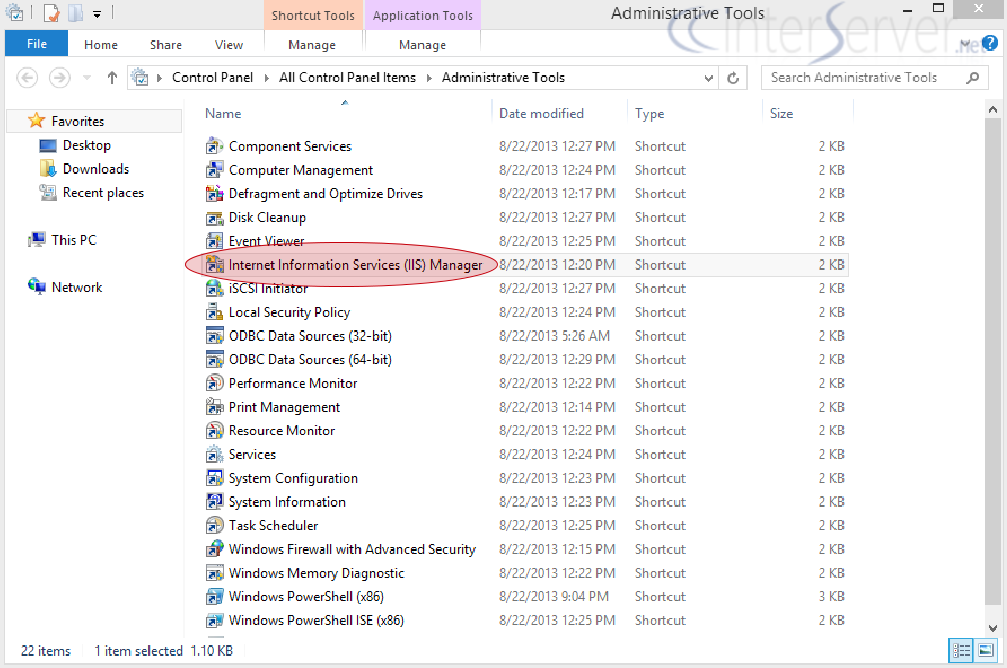The height and width of the screenshot is (668, 1007).
Task: Select the Windows Firewall with Advanced Security icon
Action: (214, 549)
